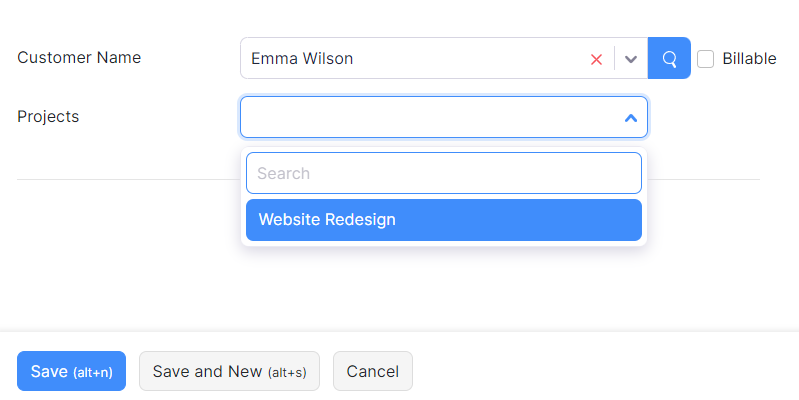The width and height of the screenshot is (799, 400).
Task: Click inside the Customer Name field
Action: coord(450,59)
